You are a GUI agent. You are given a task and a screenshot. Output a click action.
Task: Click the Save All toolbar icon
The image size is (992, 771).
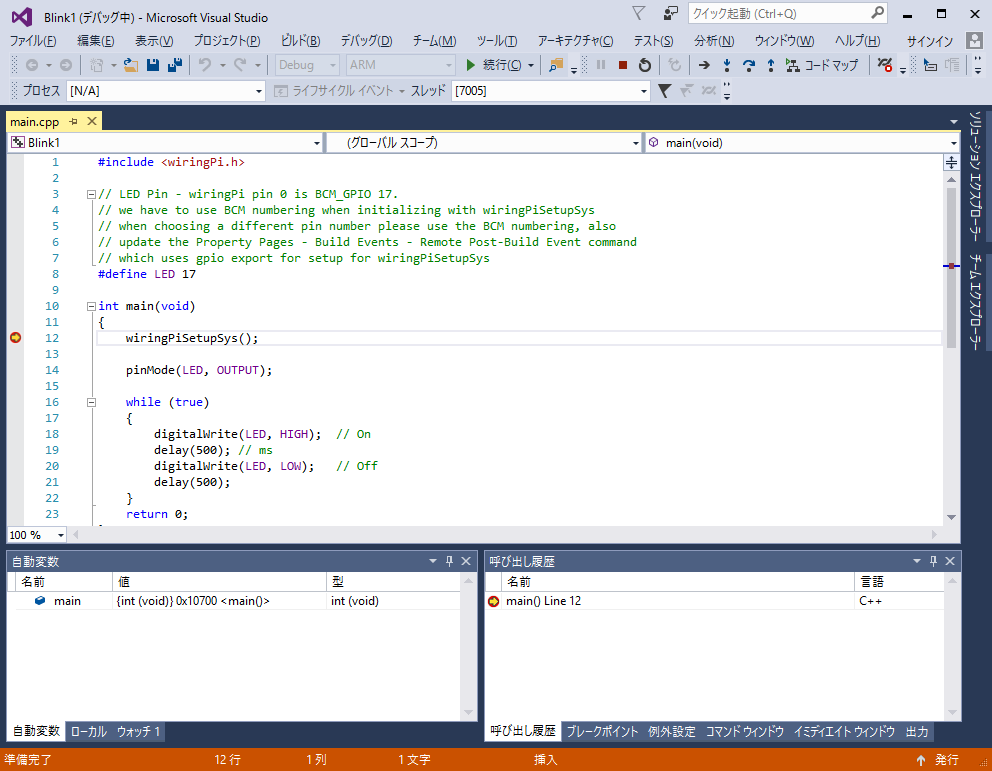pyautogui.click(x=175, y=65)
